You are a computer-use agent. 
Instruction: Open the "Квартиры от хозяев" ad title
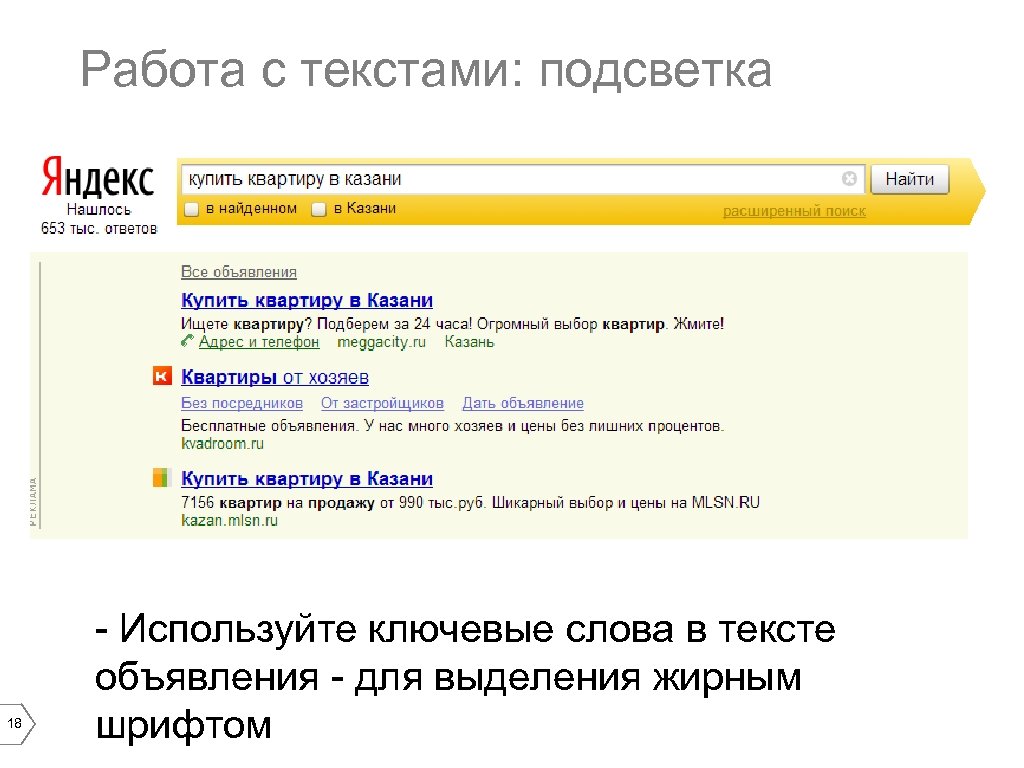tap(275, 377)
